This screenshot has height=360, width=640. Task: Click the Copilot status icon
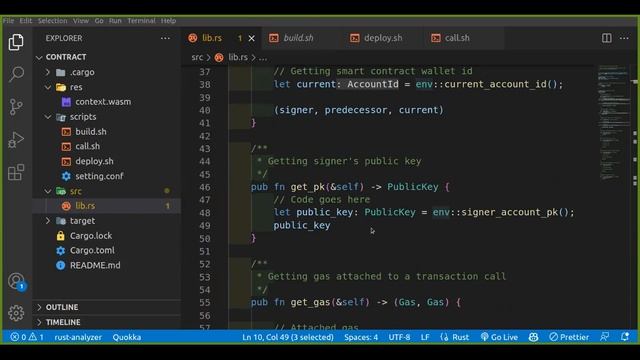(533, 337)
